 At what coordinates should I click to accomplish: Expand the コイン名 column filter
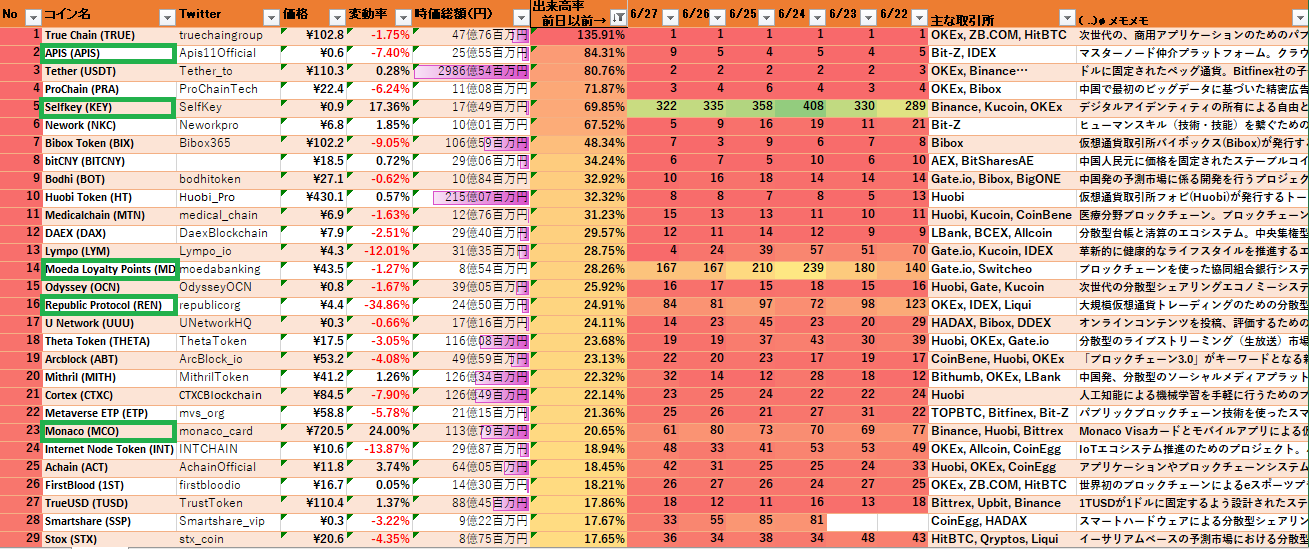point(166,17)
